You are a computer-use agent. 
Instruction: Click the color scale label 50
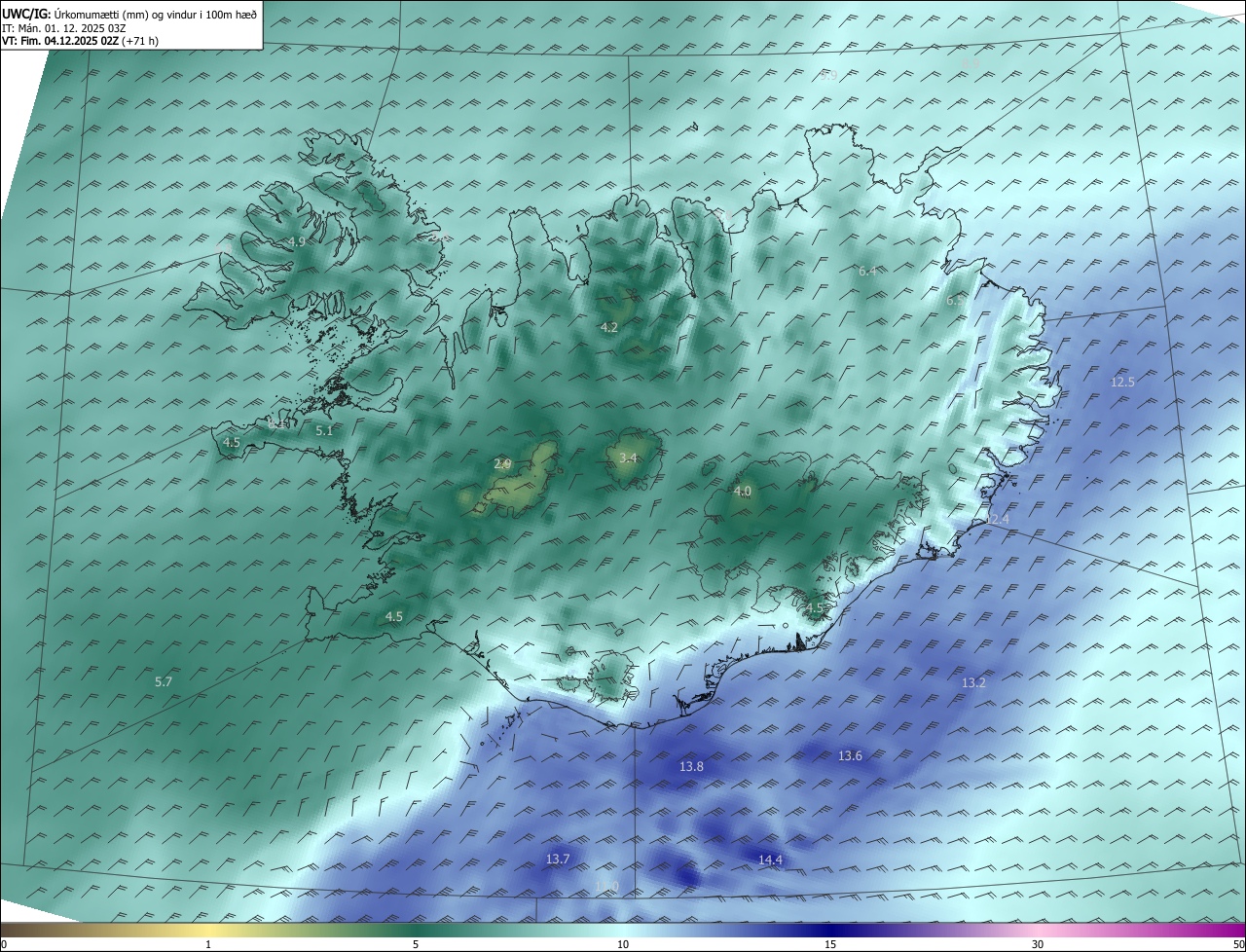(1238, 944)
